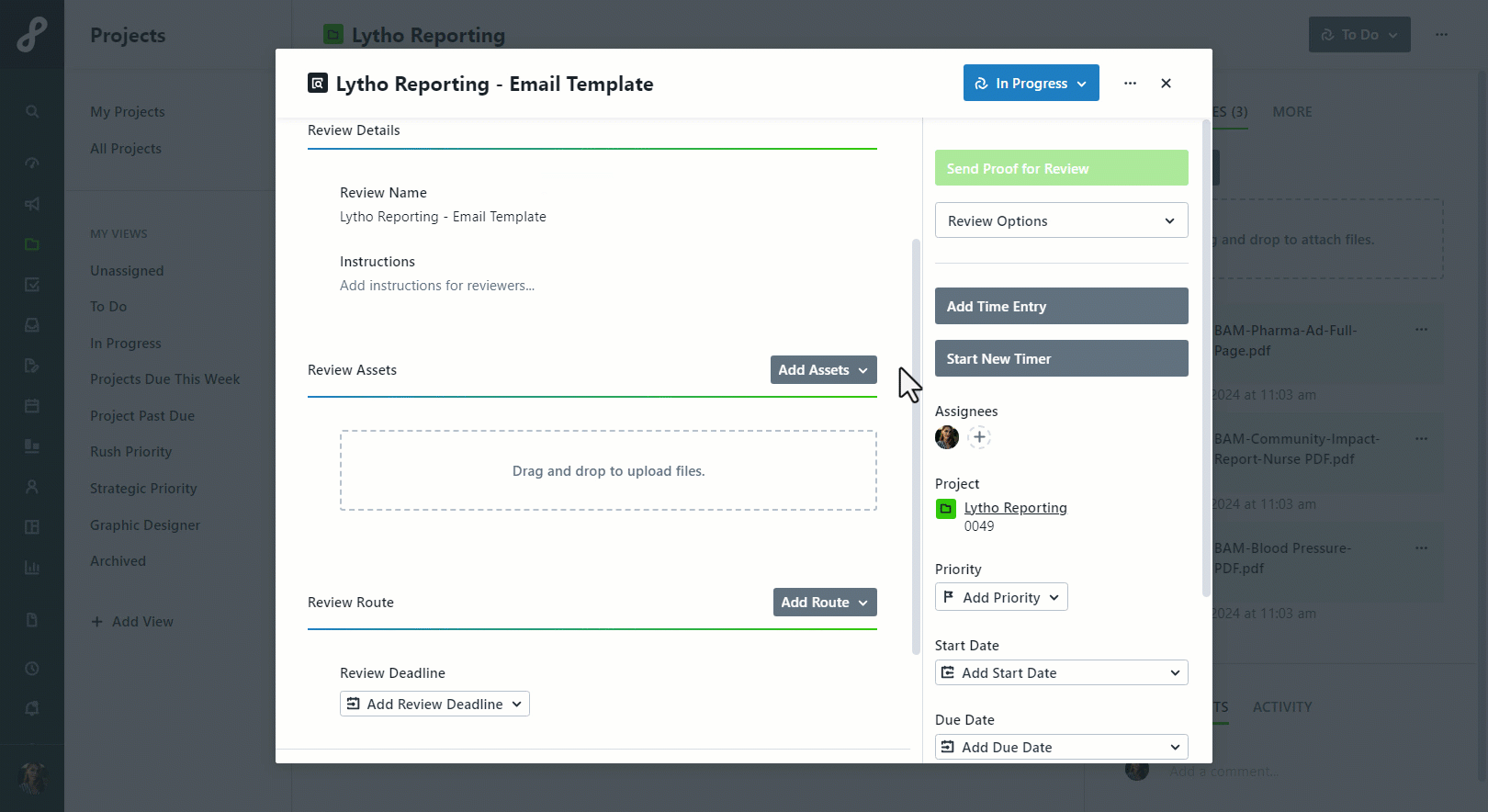Click the modal right pane vertical scrollbar

point(1206,358)
